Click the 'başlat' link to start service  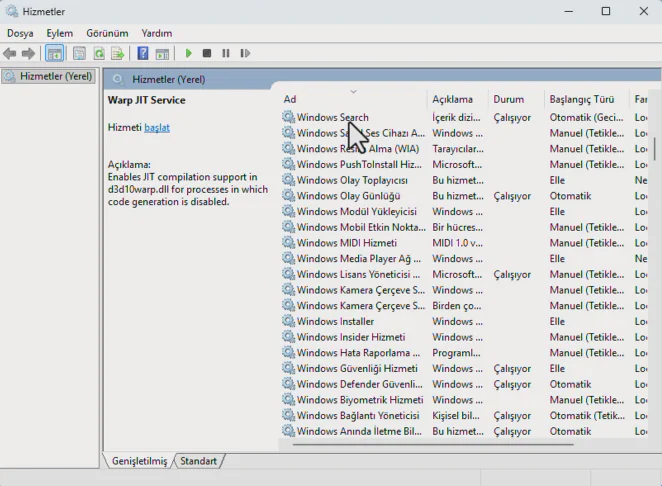tap(157, 128)
